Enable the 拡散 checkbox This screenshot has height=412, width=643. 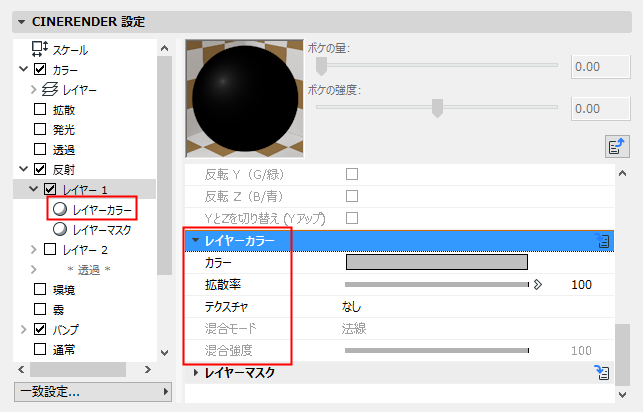coord(40,109)
